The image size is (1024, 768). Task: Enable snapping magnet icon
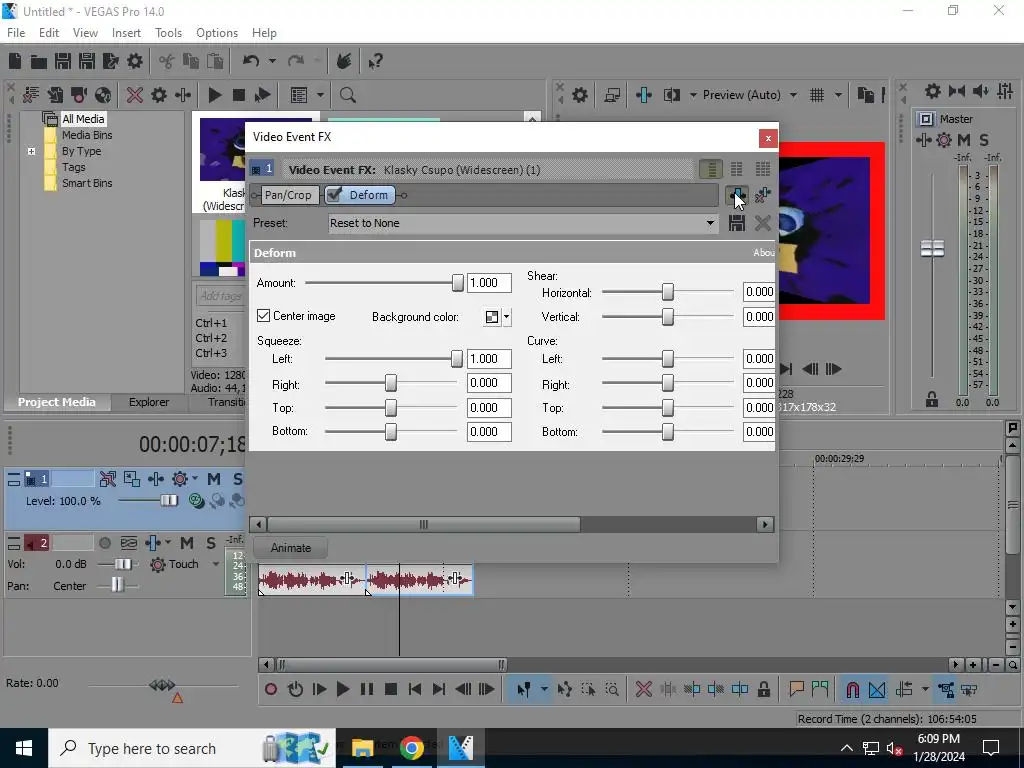[852, 689]
